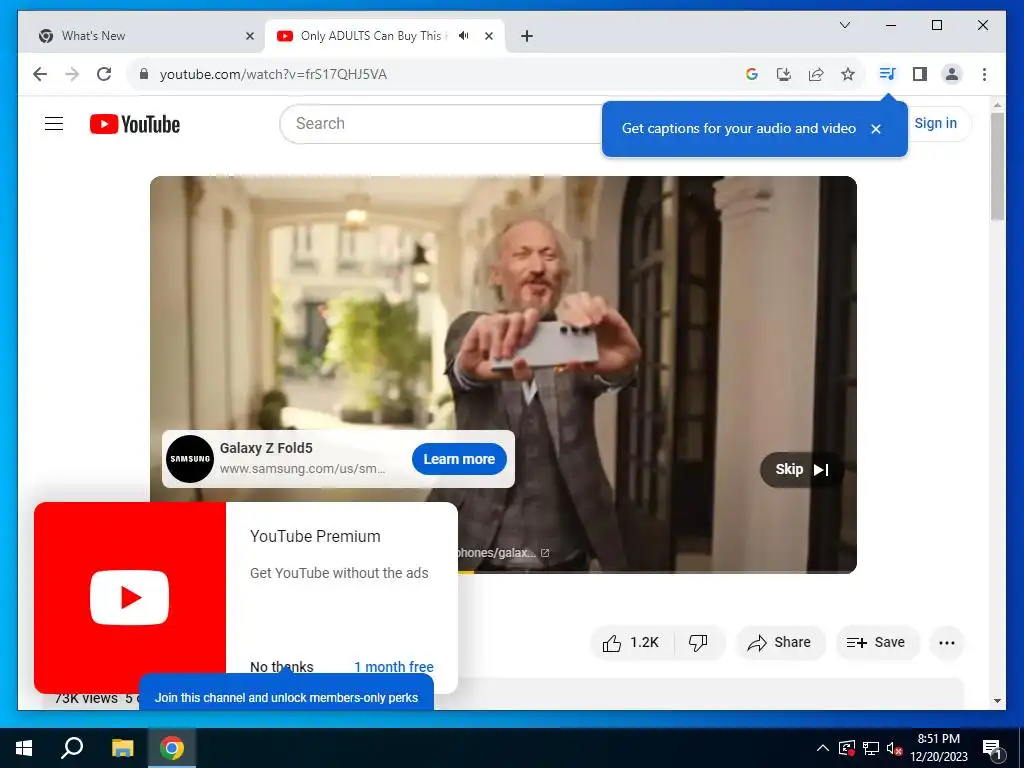The height and width of the screenshot is (768, 1024).
Task: Click the address bar URL
Action: (x=273, y=74)
